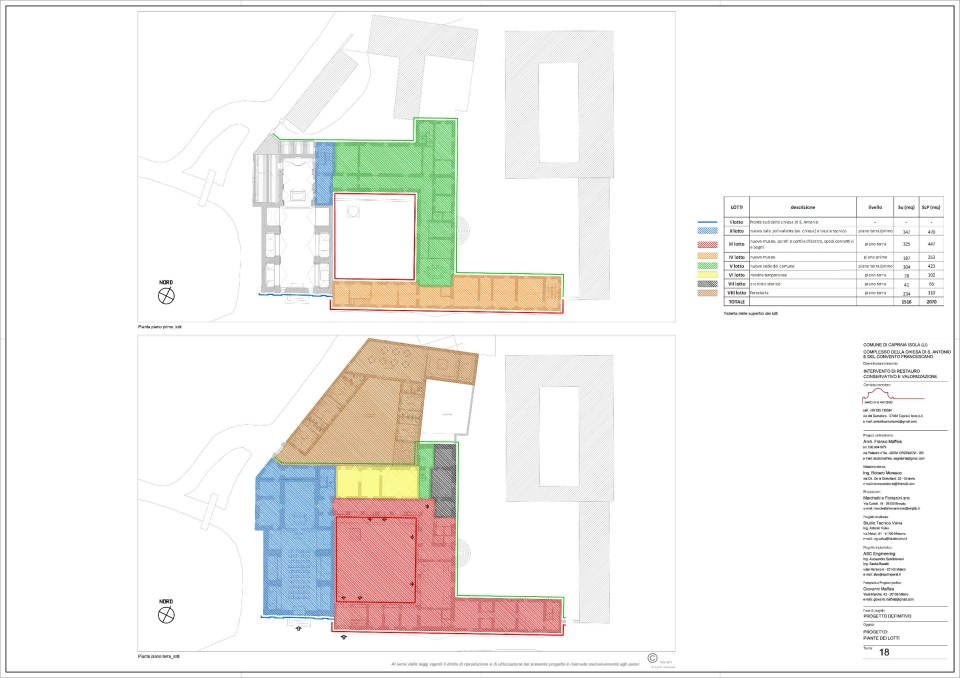Screen dimensions: 960x678
Task: Click the TOTALE row in lots table
Action: (x=737, y=301)
